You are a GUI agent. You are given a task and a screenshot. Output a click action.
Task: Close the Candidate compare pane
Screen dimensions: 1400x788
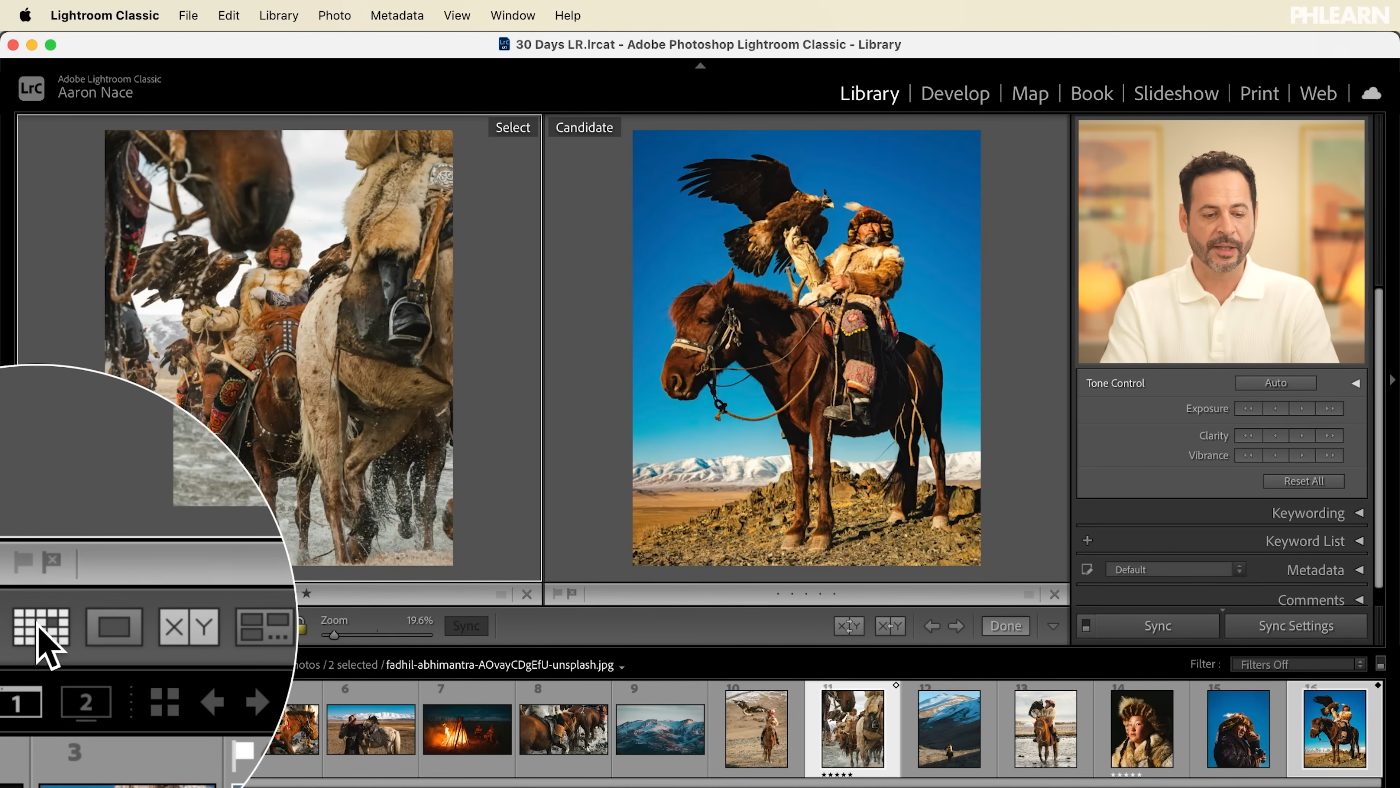tap(1054, 594)
